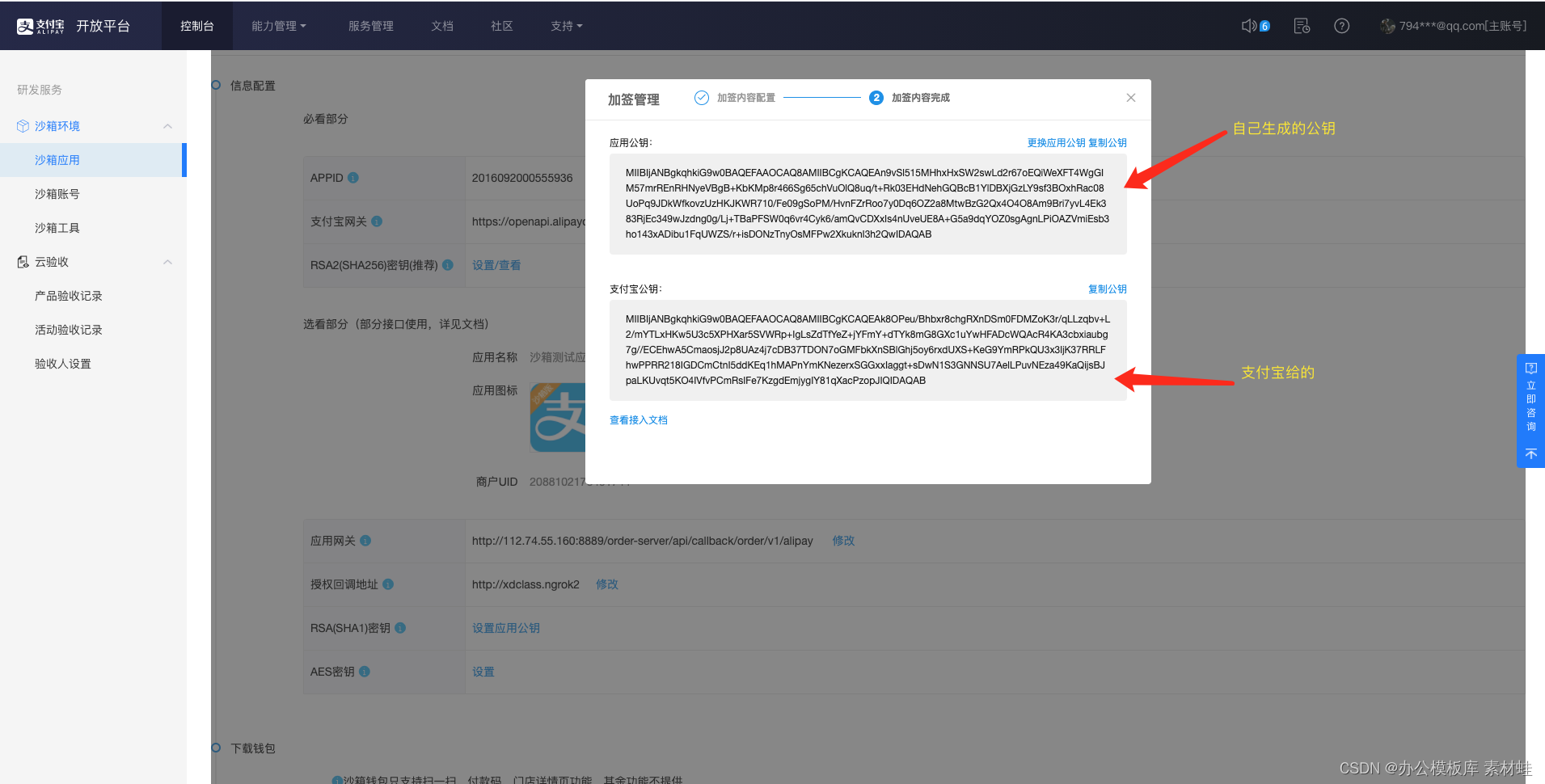This screenshot has width=1545, height=784.
Task: Click the info icon next to 应用网关
Action: [365, 541]
